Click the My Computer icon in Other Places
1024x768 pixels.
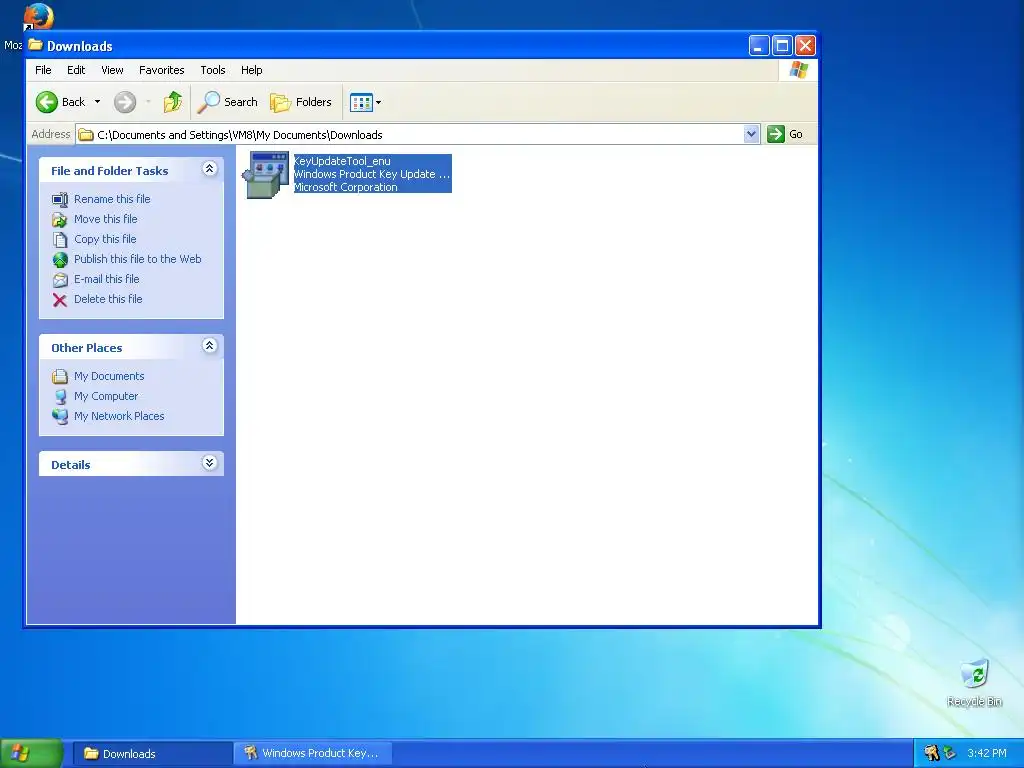coord(59,396)
